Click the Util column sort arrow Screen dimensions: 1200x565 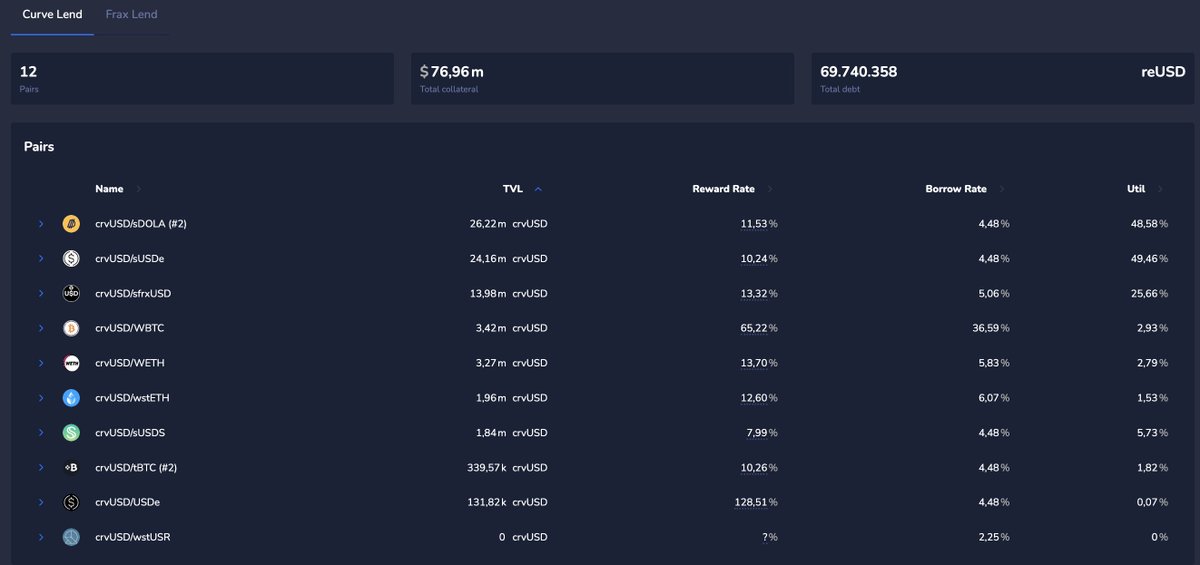click(1160, 189)
